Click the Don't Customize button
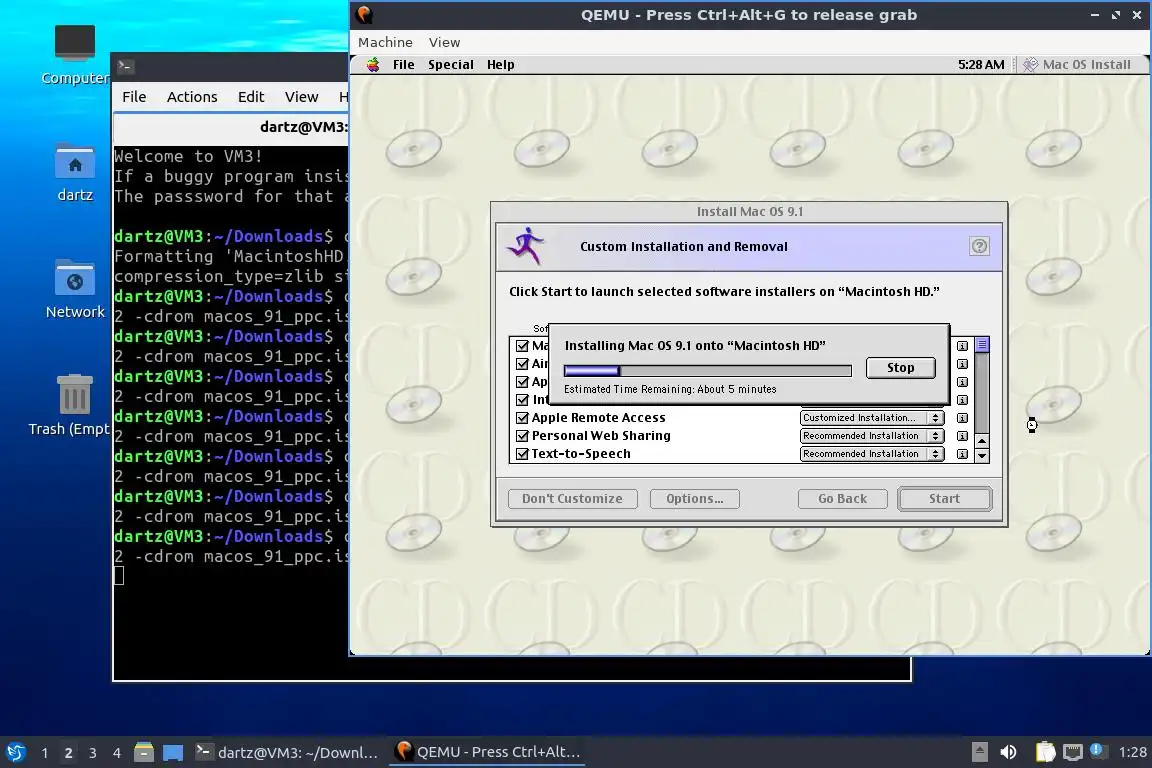This screenshot has width=1152, height=768. tap(572, 499)
